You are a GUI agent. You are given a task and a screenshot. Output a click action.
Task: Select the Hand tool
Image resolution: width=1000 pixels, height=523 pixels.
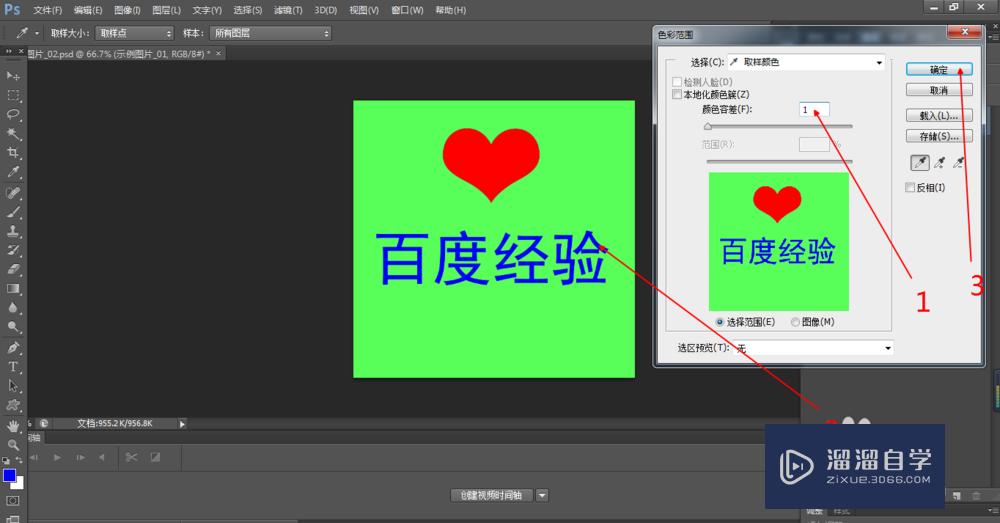(x=13, y=425)
